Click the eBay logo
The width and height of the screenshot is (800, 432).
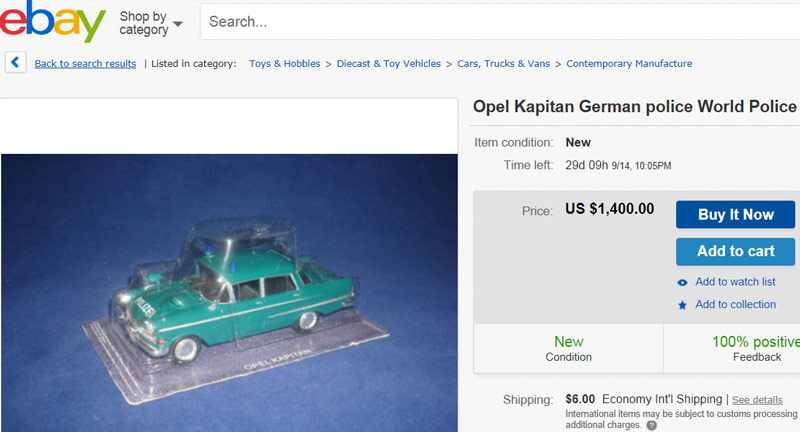[53, 22]
